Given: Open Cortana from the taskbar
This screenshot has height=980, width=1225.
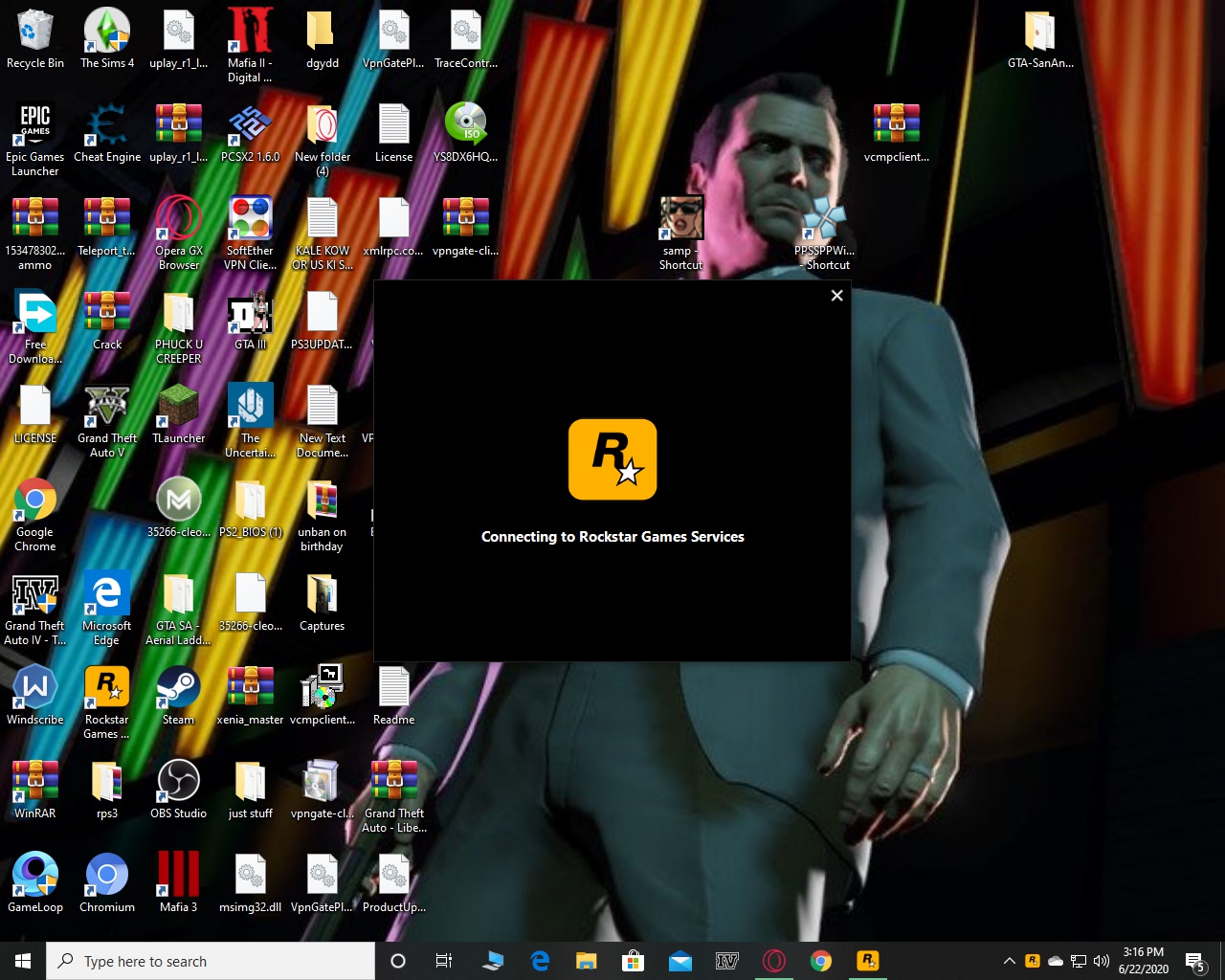Looking at the screenshot, I should click(398, 961).
